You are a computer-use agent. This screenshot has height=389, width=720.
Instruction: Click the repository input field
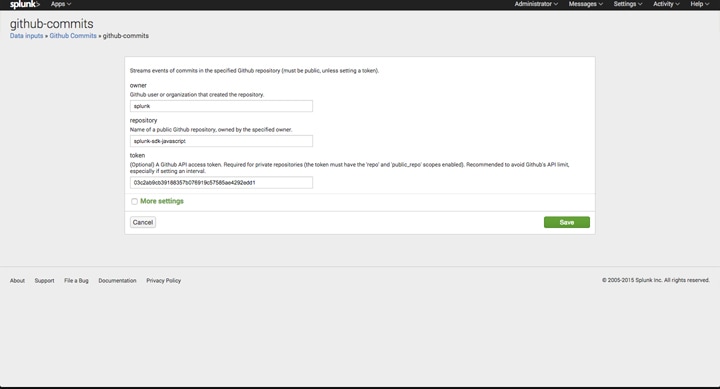point(221,141)
